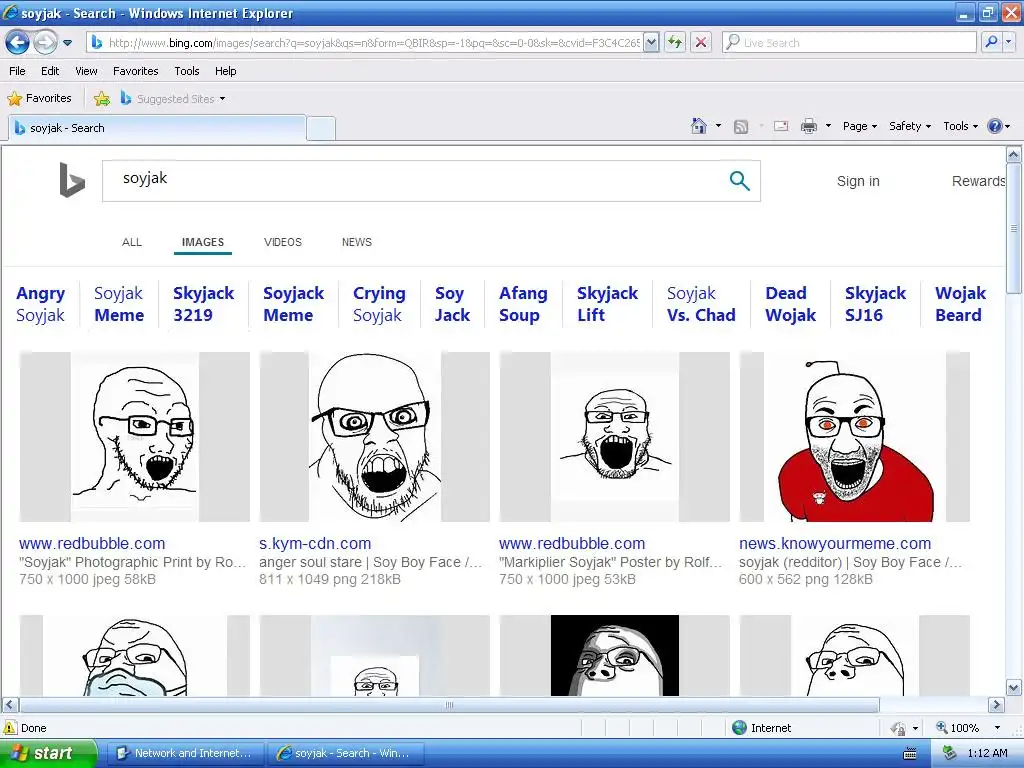Click the Add to Favorites Bar icon
The image size is (1024, 768).
click(x=102, y=99)
